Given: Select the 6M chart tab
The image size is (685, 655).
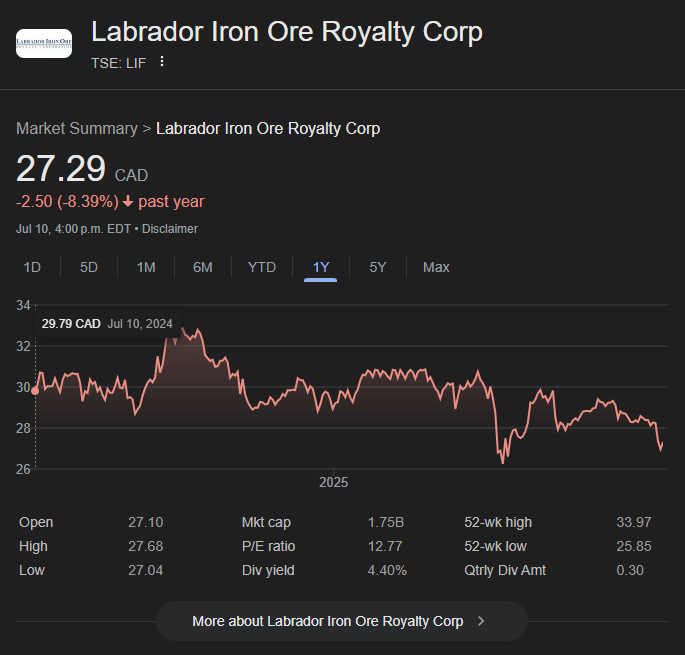Looking at the screenshot, I should coord(203,267).
